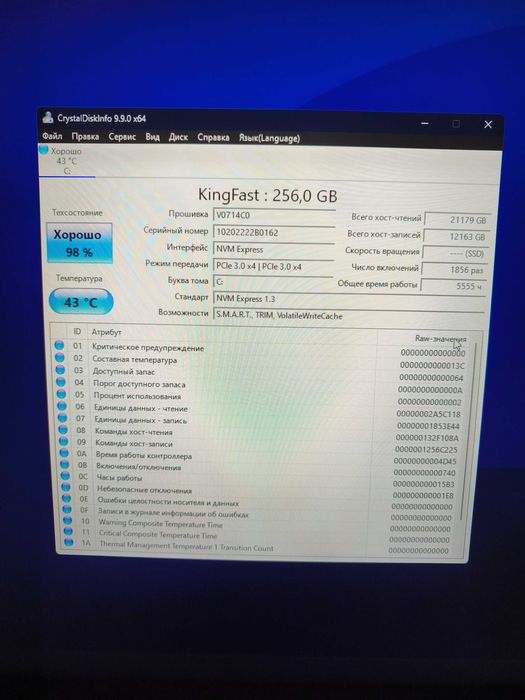Click the Всего хост-записей value 12163 GB
Viewport: 525px width, 700px height.
[x=455, y=237]
